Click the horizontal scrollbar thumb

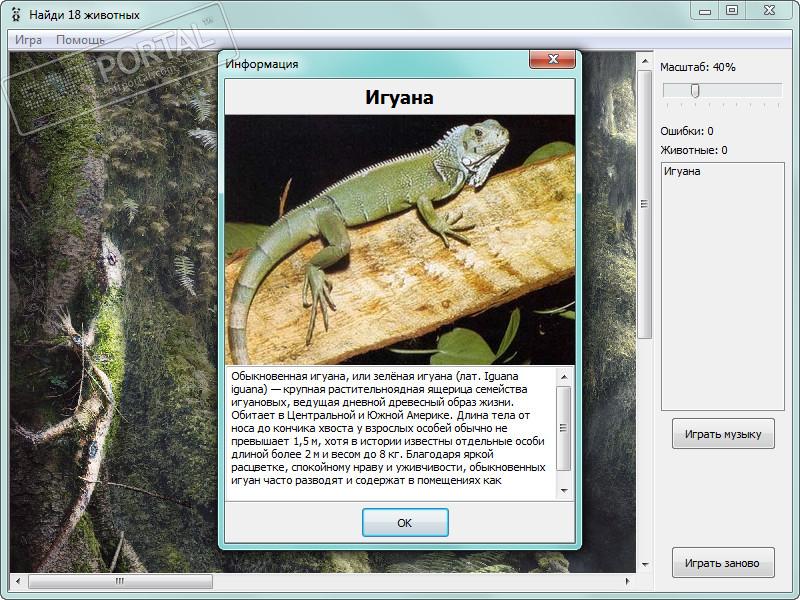[x=120, y=581]
